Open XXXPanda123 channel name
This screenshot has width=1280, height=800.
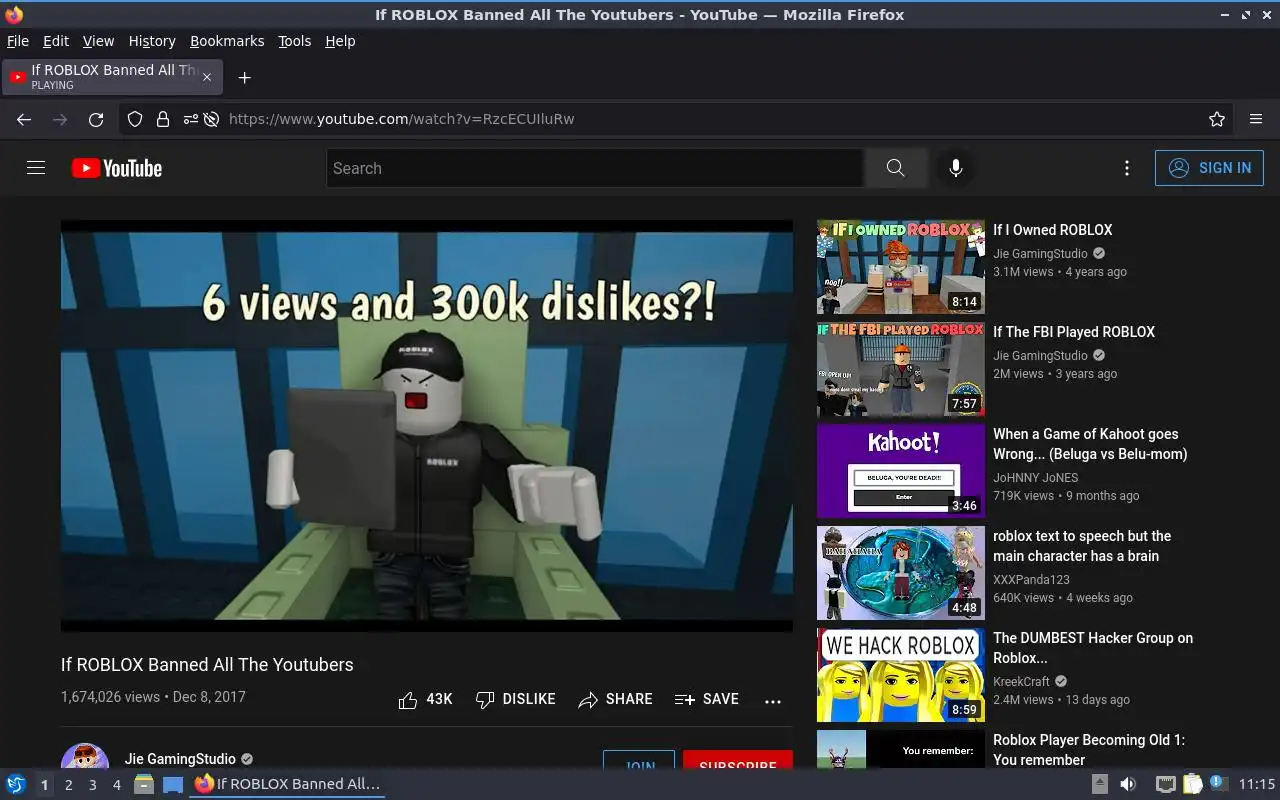click(x=1031, y=580)
